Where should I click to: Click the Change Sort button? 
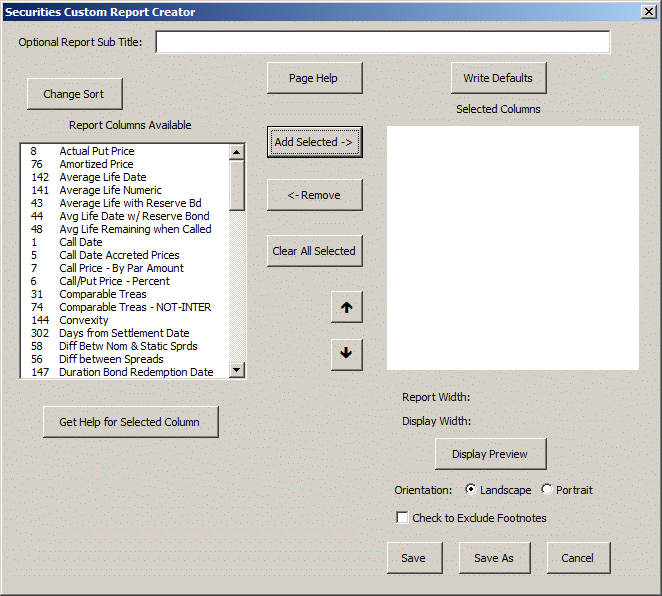pos(74,94)
